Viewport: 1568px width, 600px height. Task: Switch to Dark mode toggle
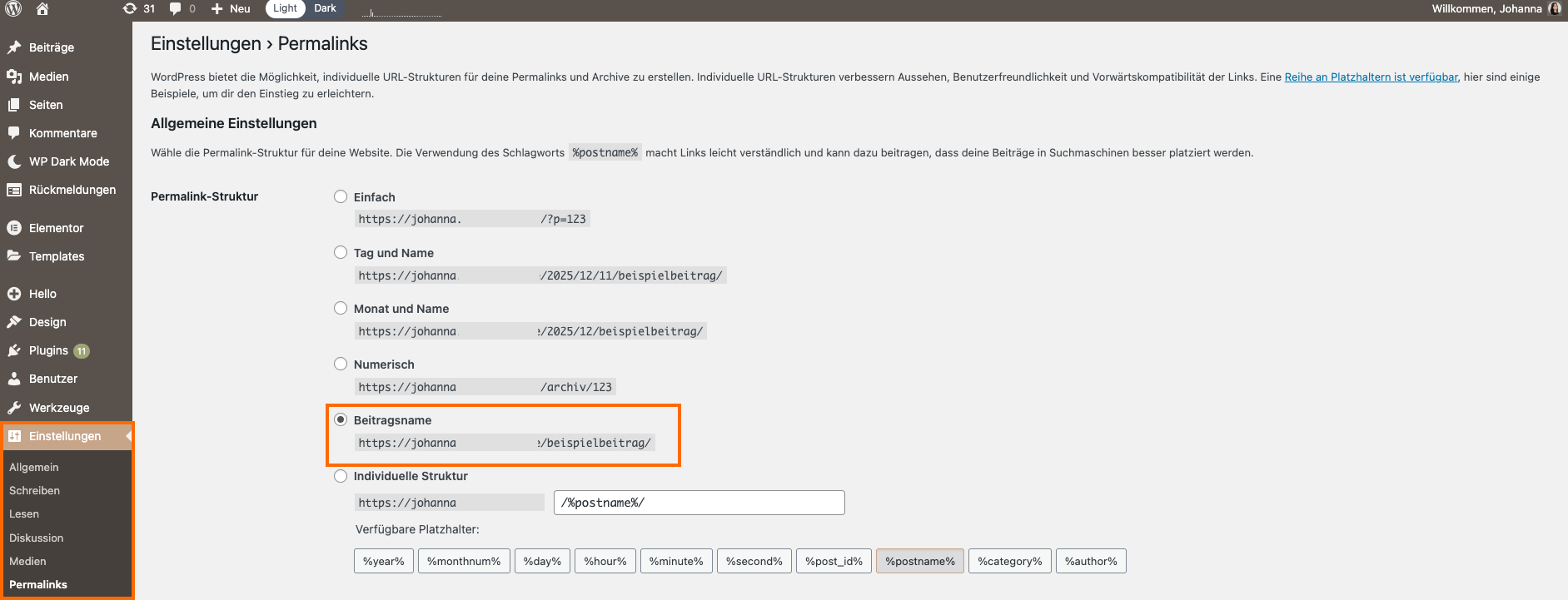[x=325, y=8]
